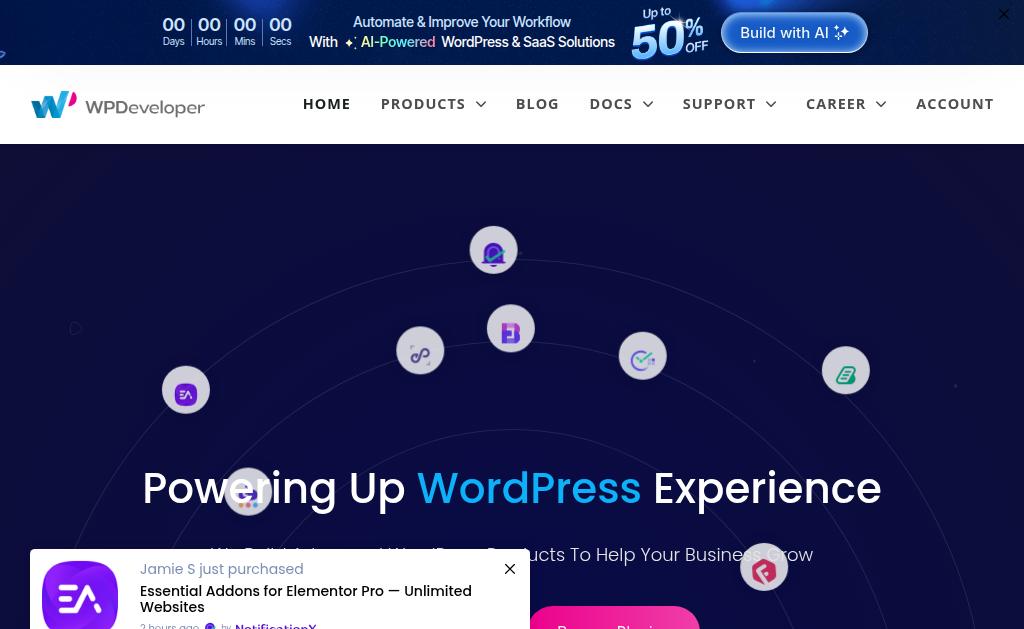Click the countdown Mins counter
This screenshot has height=629, width=1024.
(x=245, y=31)
